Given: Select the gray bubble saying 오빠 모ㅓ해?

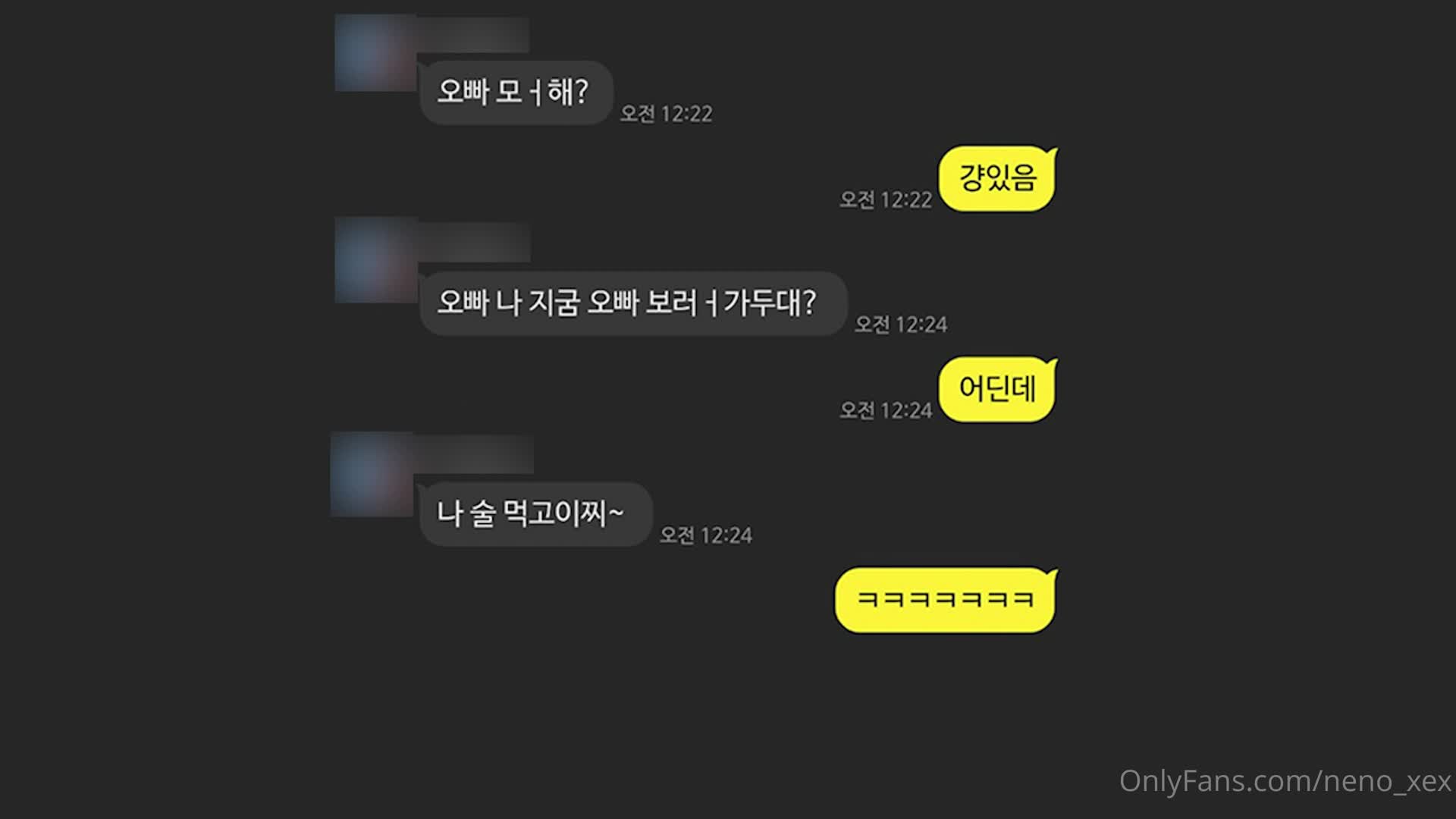Looking at the screenshot, I should (516, 93).
